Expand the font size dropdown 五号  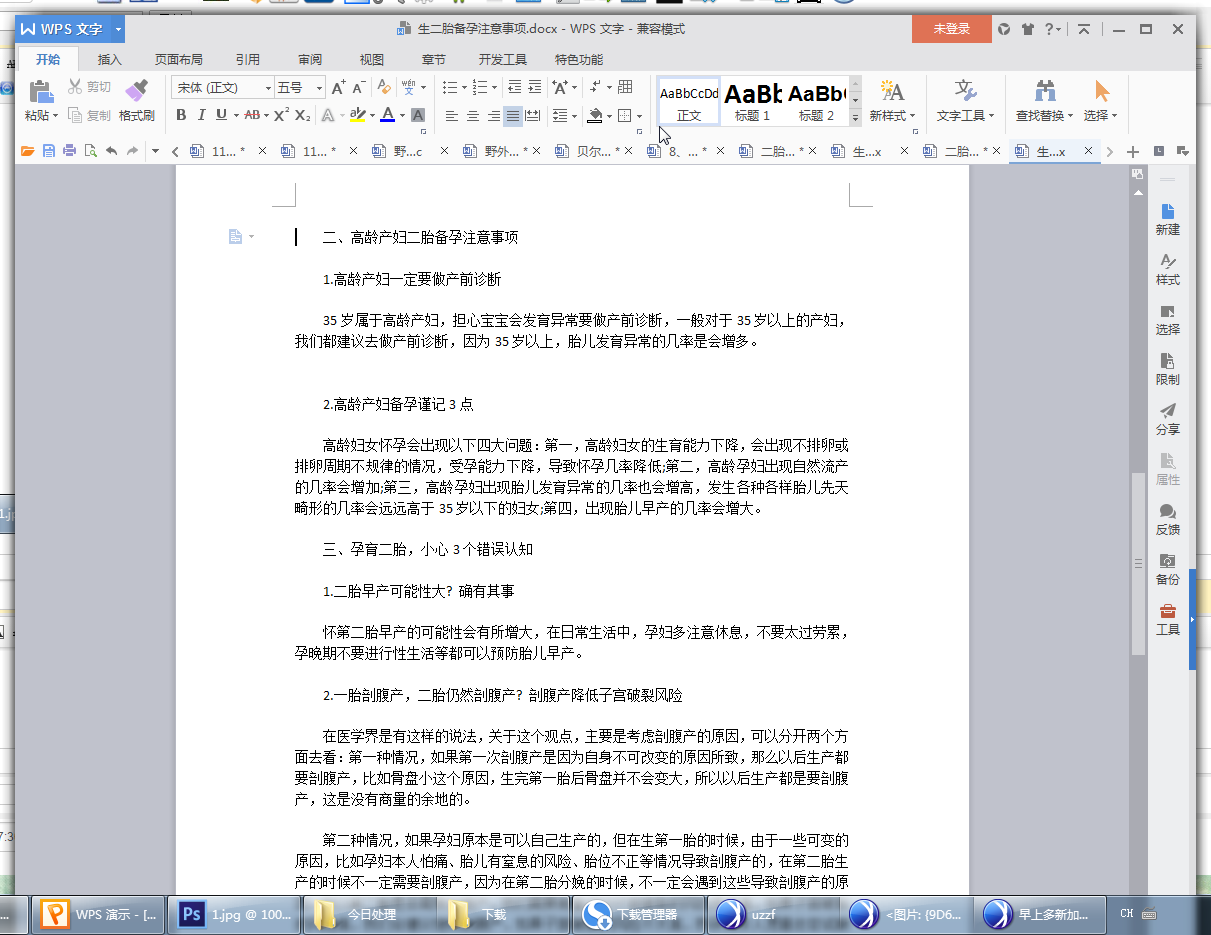tap(319, 88)
